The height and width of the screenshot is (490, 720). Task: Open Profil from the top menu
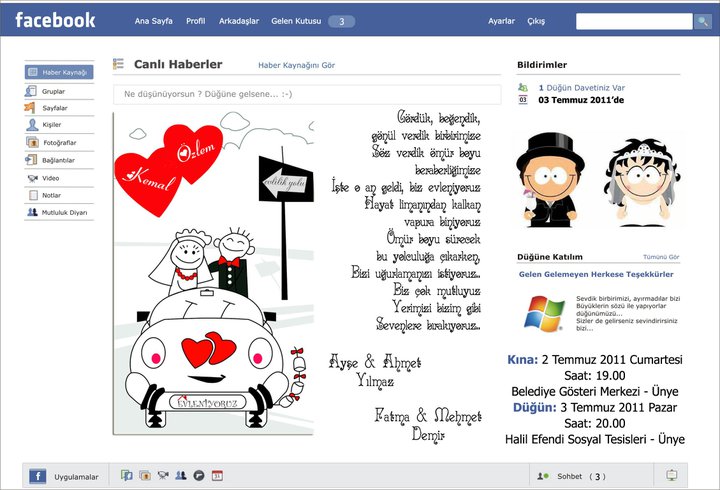pos(196,21)
